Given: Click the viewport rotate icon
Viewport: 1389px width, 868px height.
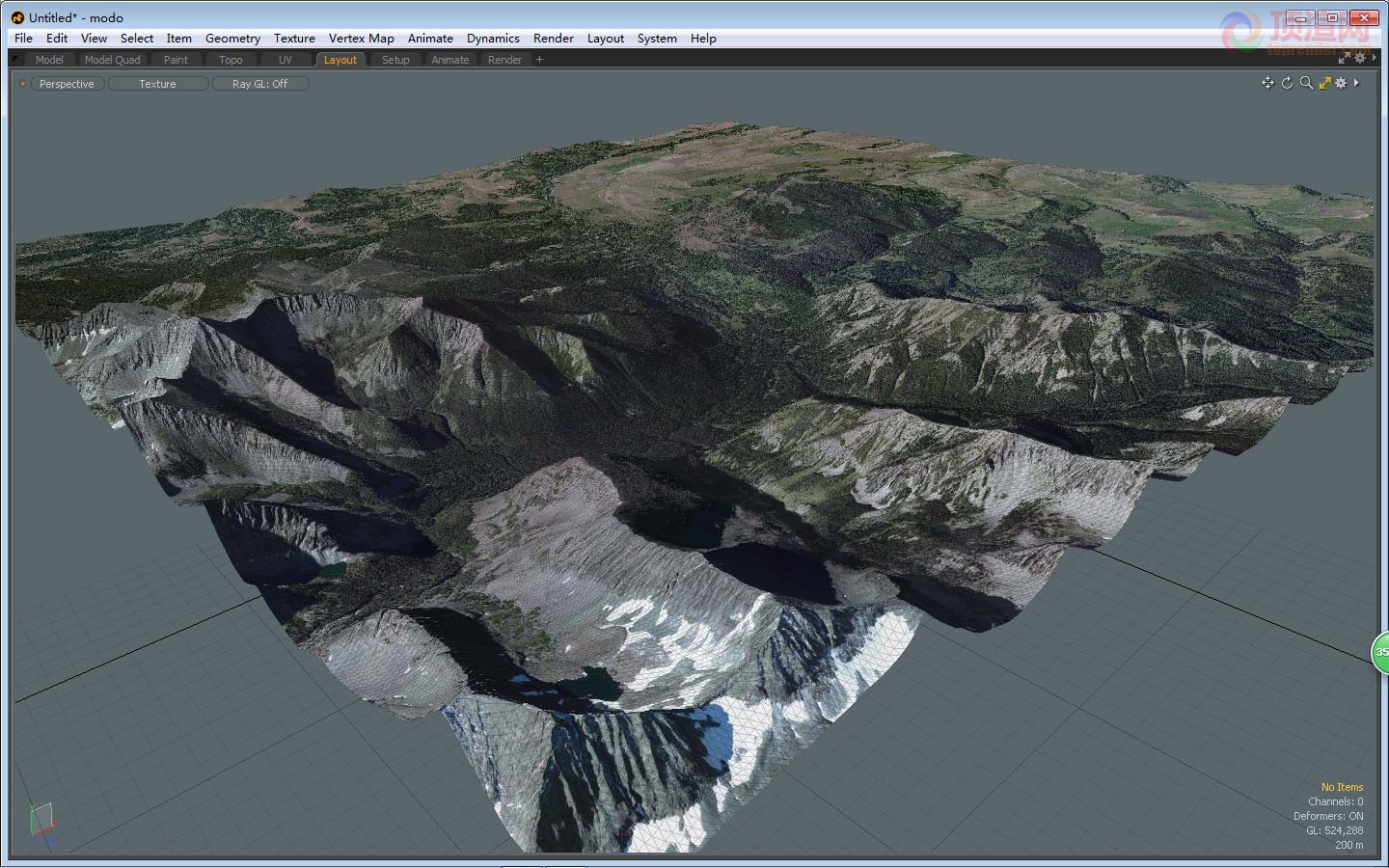Looking at the screenshot, I should (1287, 83).
